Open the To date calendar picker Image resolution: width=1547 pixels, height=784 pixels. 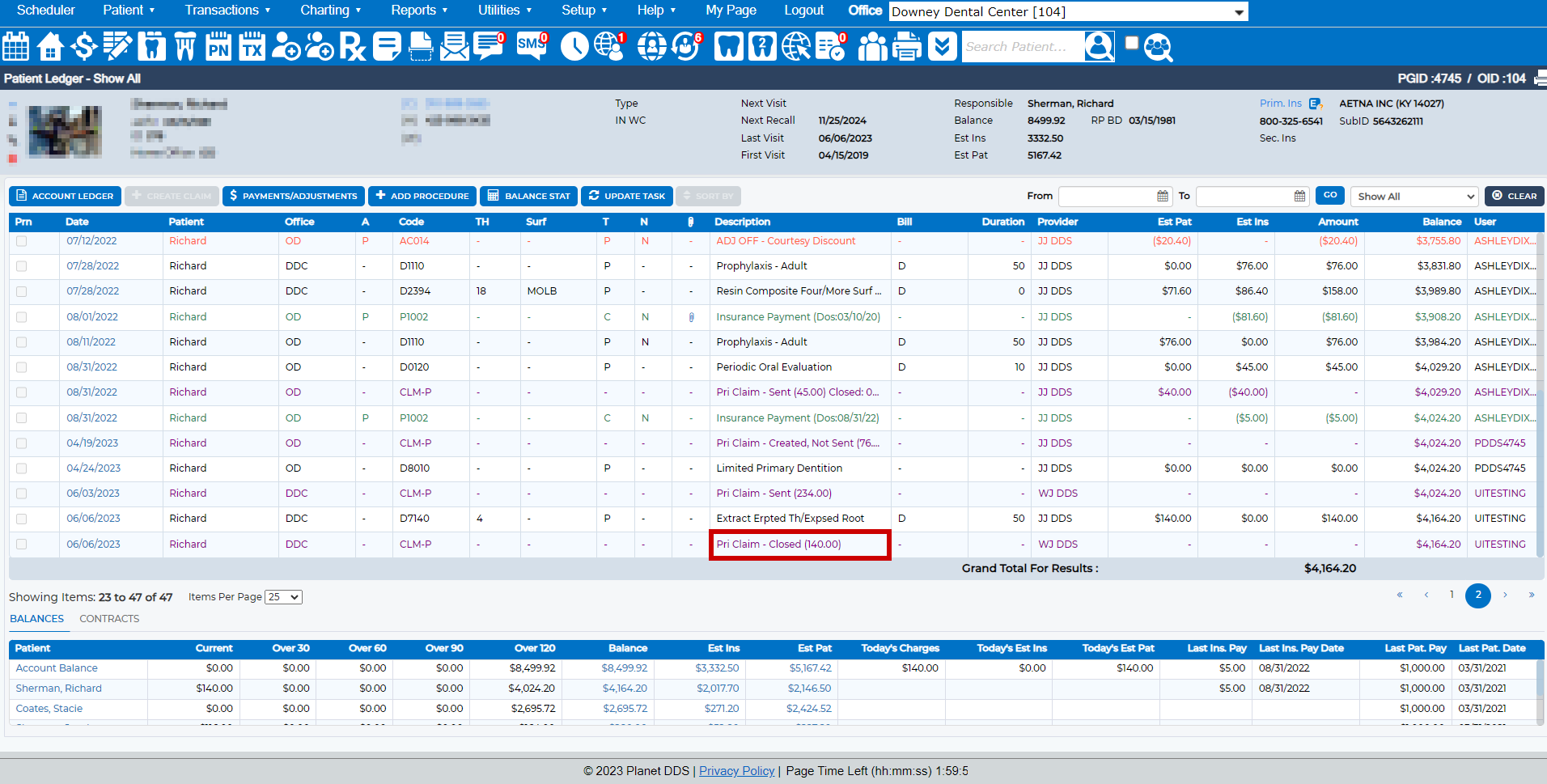click(1299, 196)
